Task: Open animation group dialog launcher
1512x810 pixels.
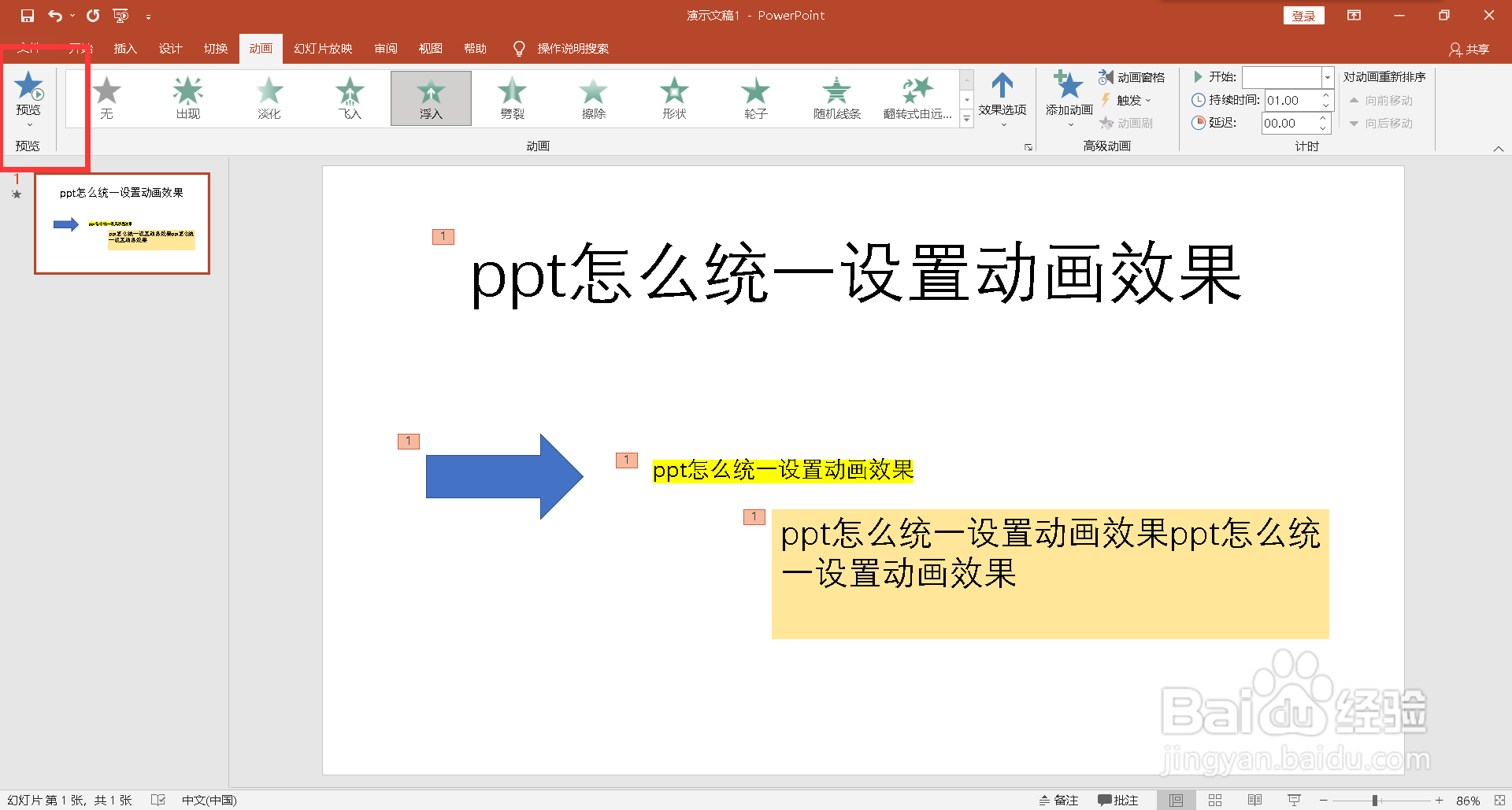Action: (1028, 147)
